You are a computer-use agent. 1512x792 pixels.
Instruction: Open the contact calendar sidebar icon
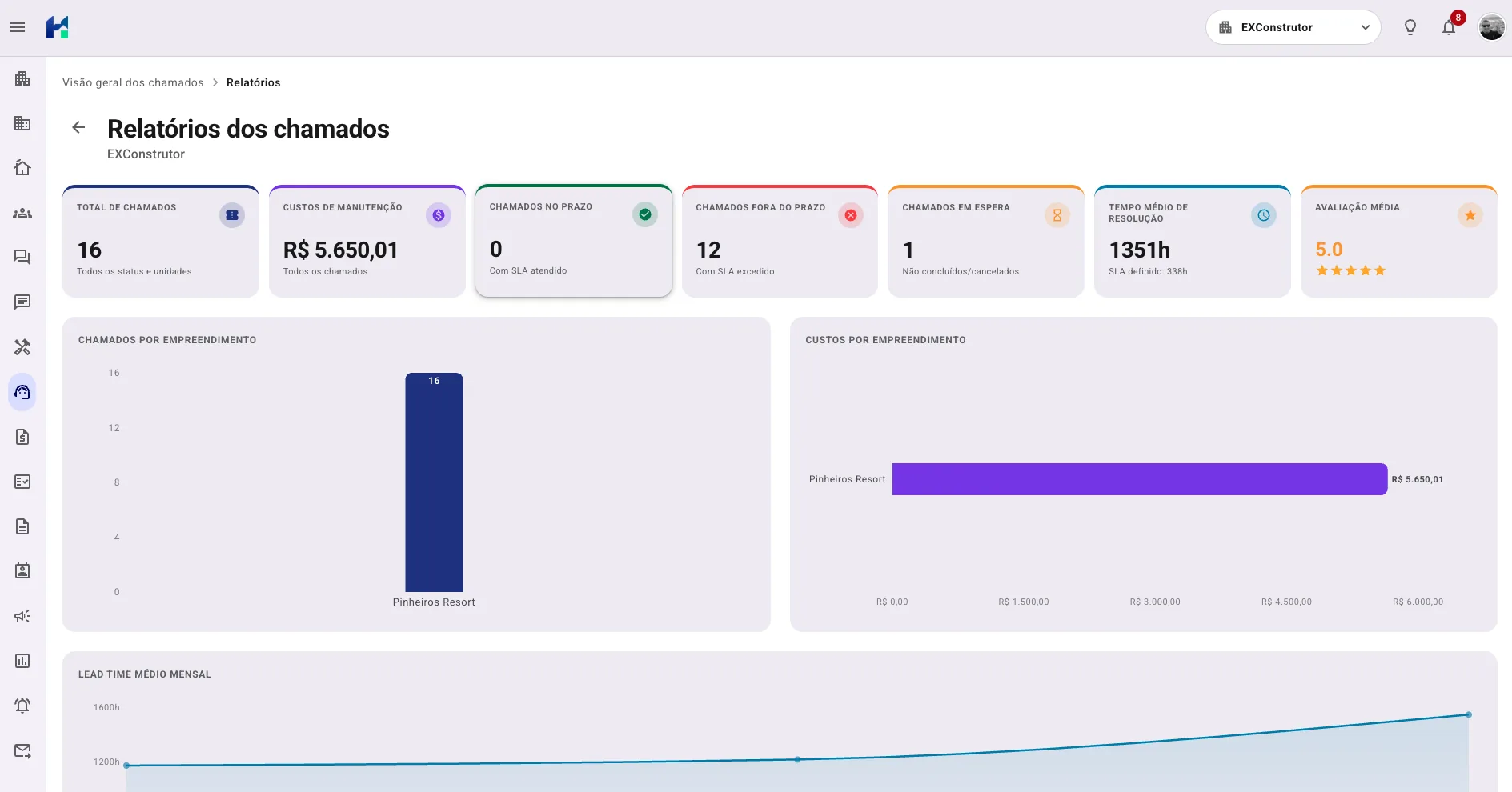tap(22, 571)
